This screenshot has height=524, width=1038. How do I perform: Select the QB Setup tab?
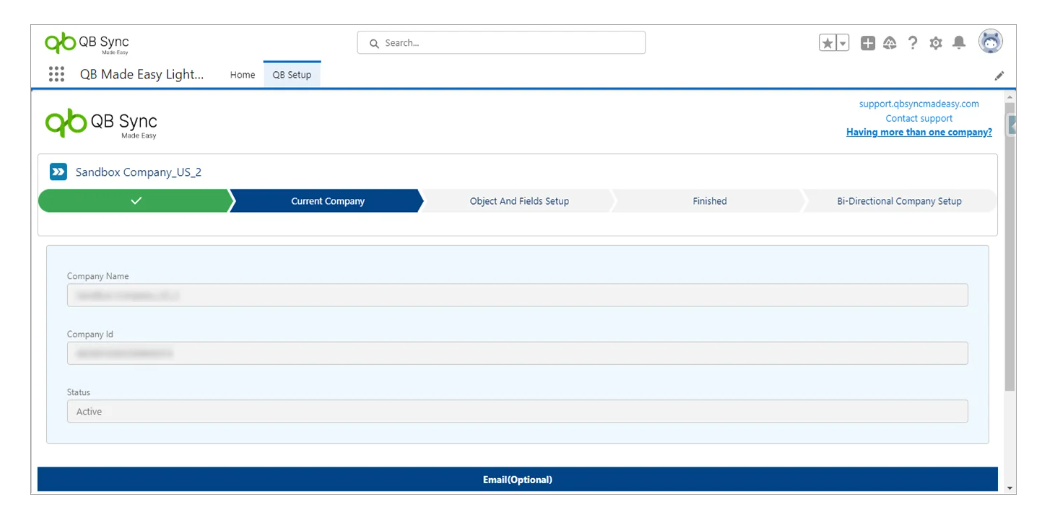[x=292, y=75]
